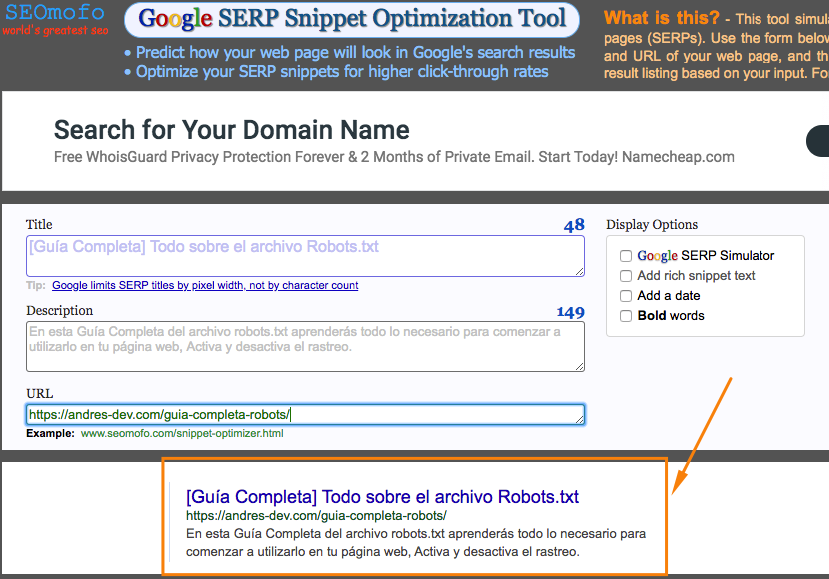This screenshot has width=829, height=579.
Task: Enable the Bold words checkbox
Action: coord(626,316)
